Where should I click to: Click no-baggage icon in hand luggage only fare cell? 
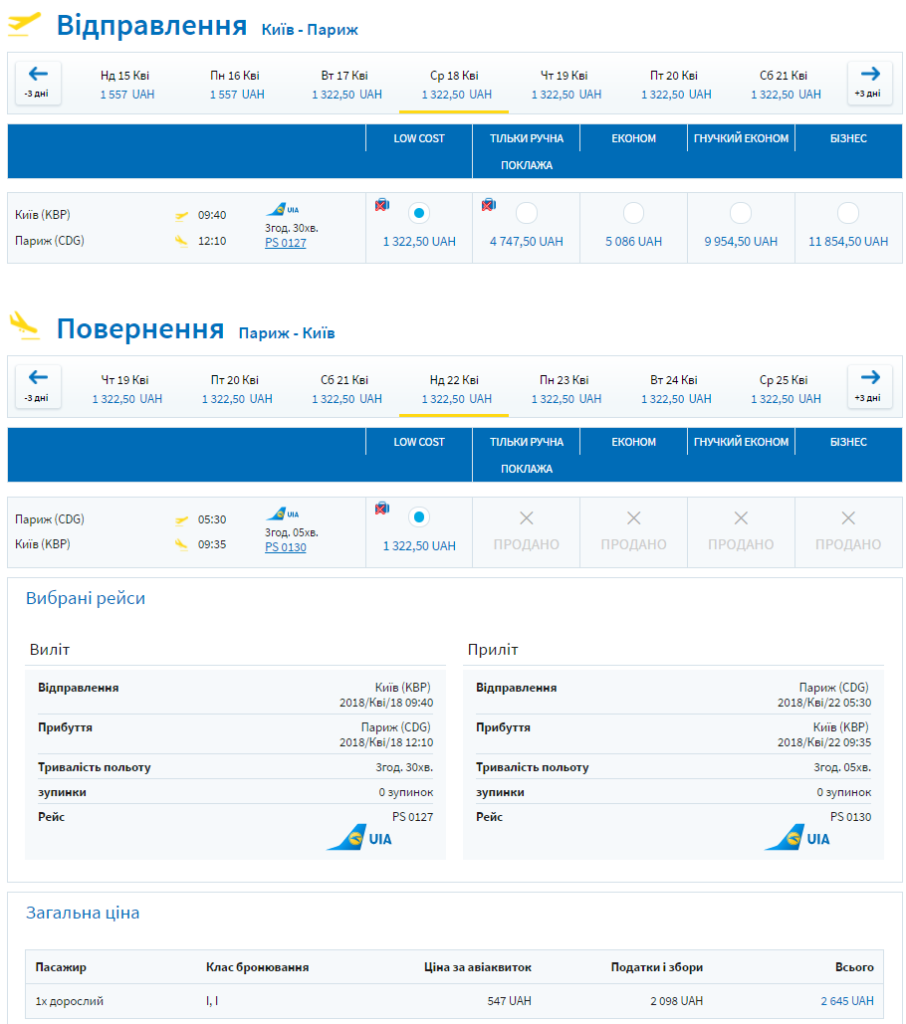[489, 205]
